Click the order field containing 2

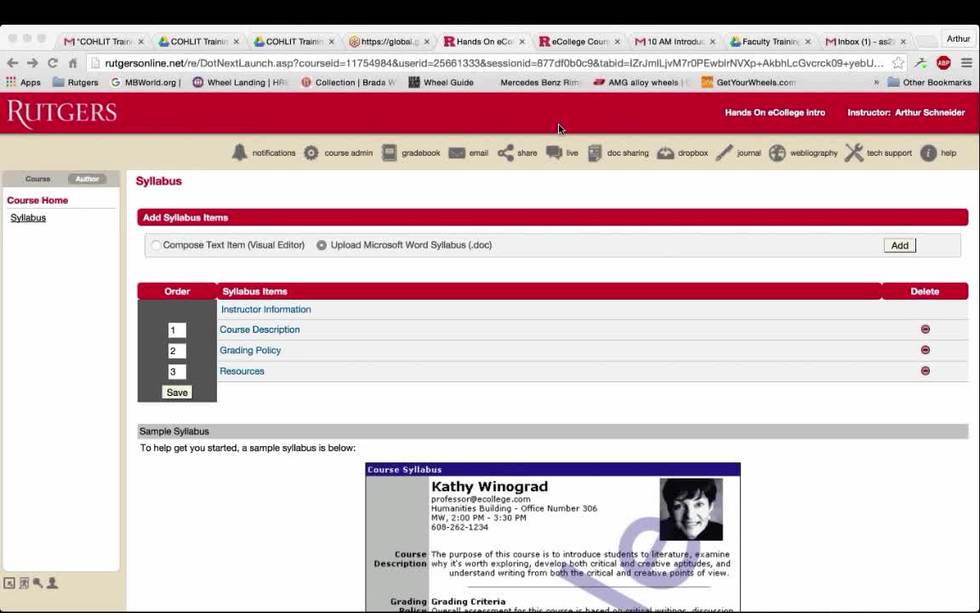[x=177, y=351]
